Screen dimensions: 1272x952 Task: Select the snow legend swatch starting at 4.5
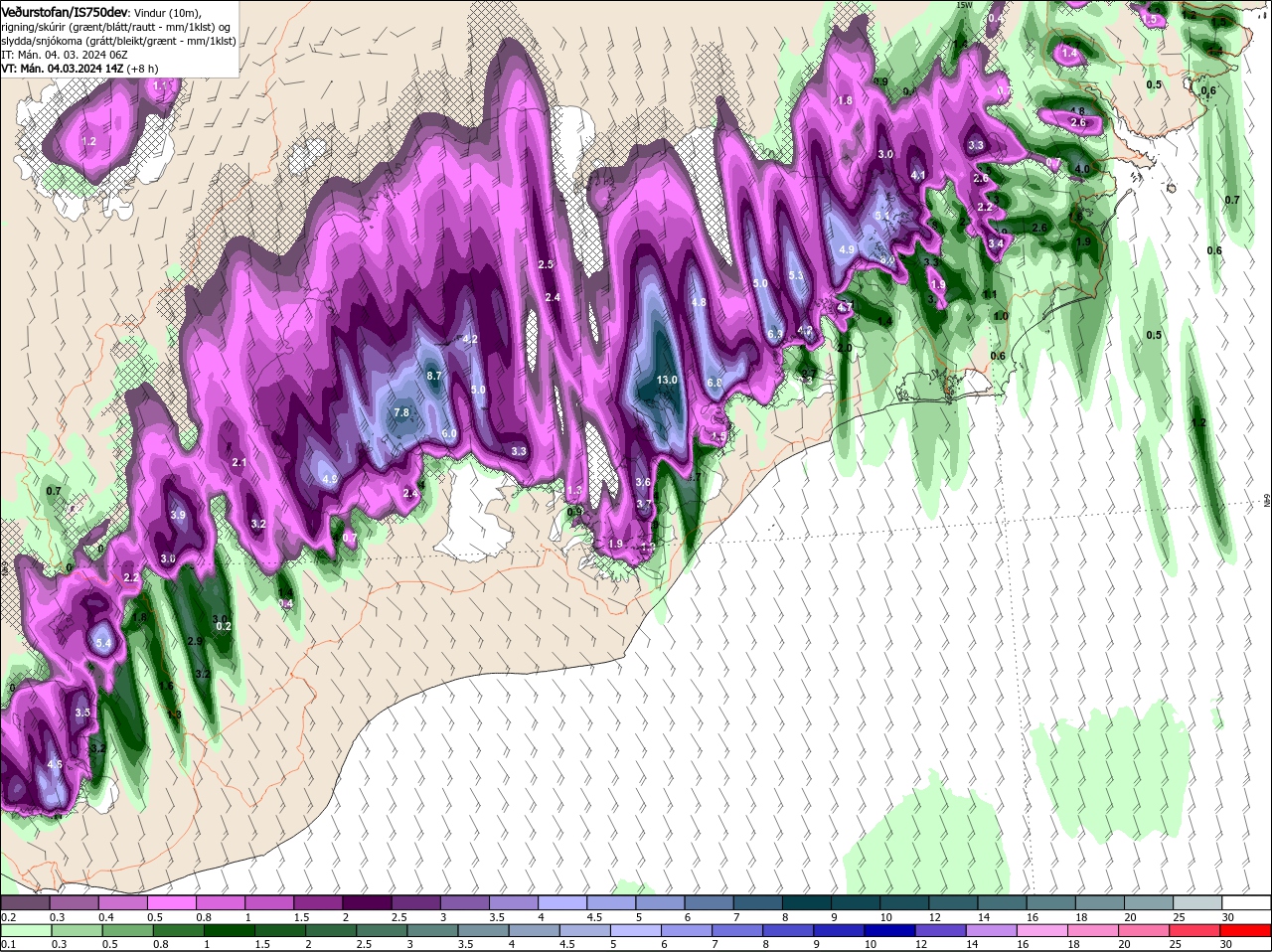click(611, 902)
